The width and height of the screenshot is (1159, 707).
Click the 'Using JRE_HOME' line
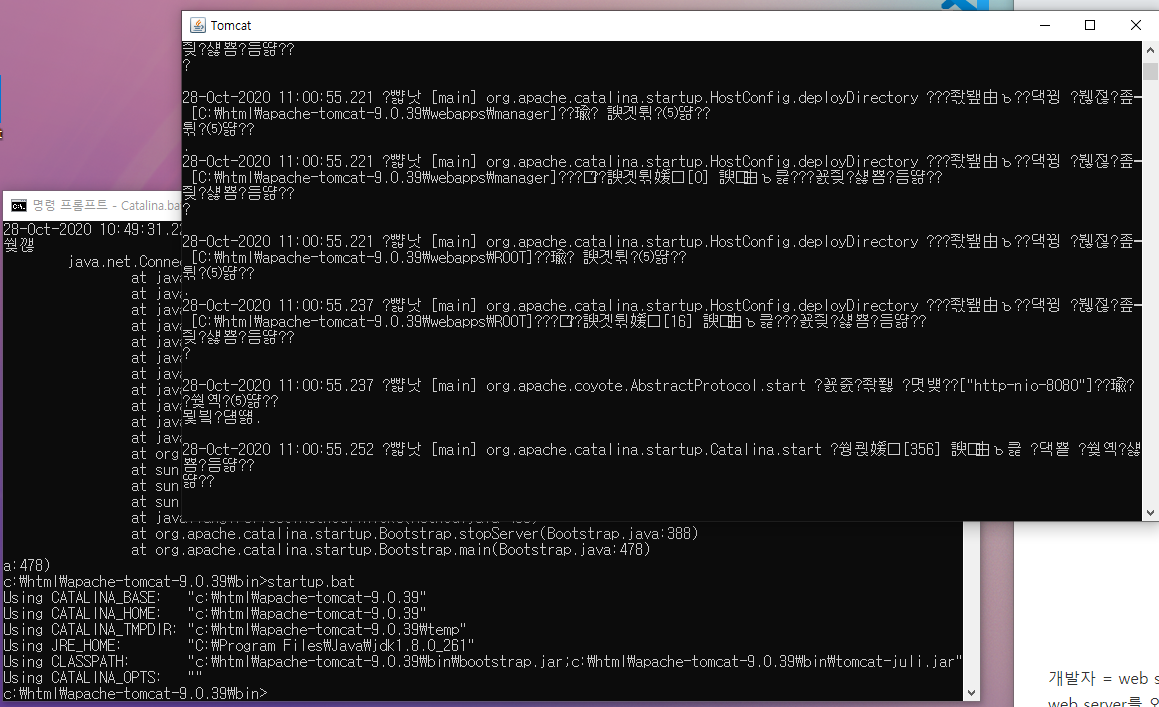tap(239, 646)
